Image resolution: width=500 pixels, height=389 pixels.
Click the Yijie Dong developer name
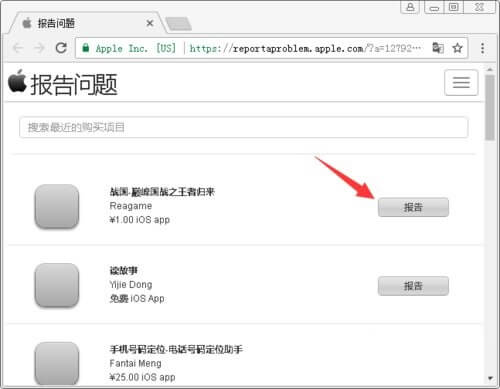coord(131,285)
